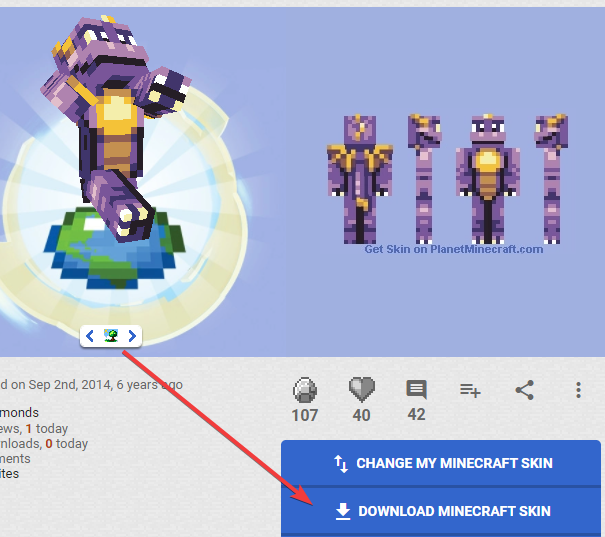This screenshot has width=605, height=537.
Task: Open the three-dot more options menu
Action: 578,390
